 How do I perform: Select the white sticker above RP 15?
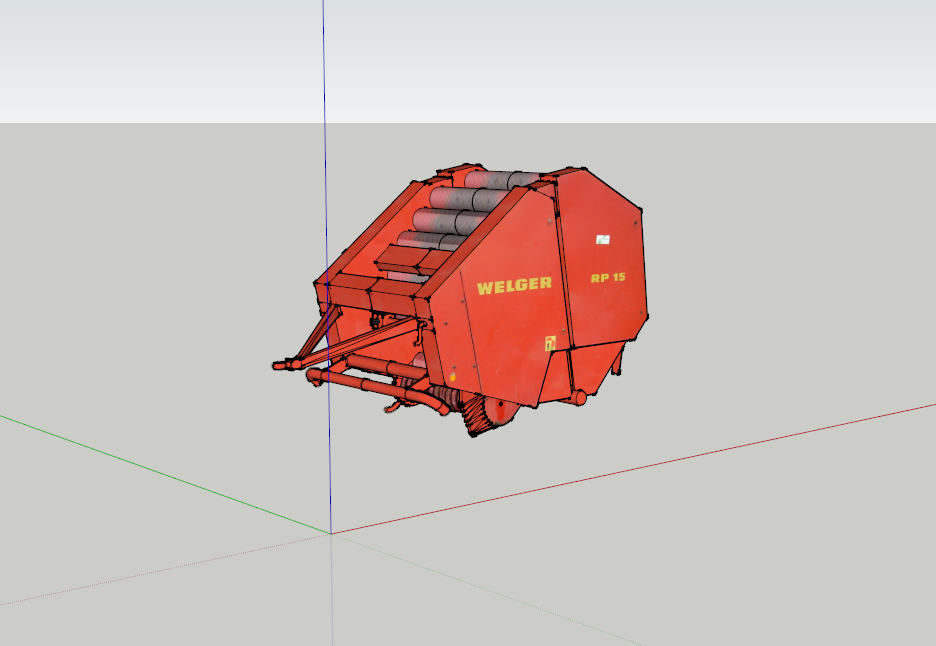(603, 239)
